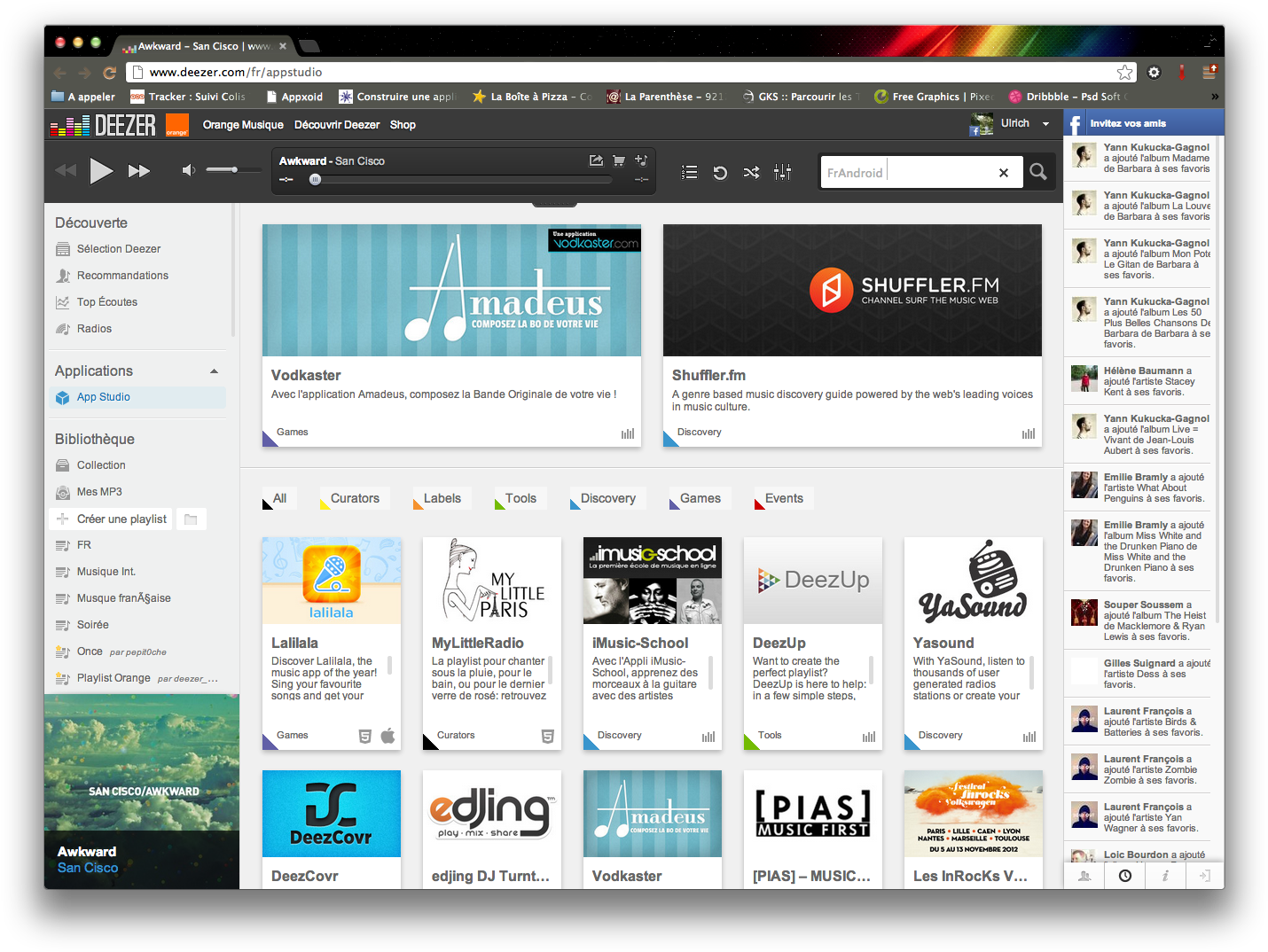1268x952 pixels.
Task: Open the Musique Int. playlist
Action: click(x=106, y=572)
